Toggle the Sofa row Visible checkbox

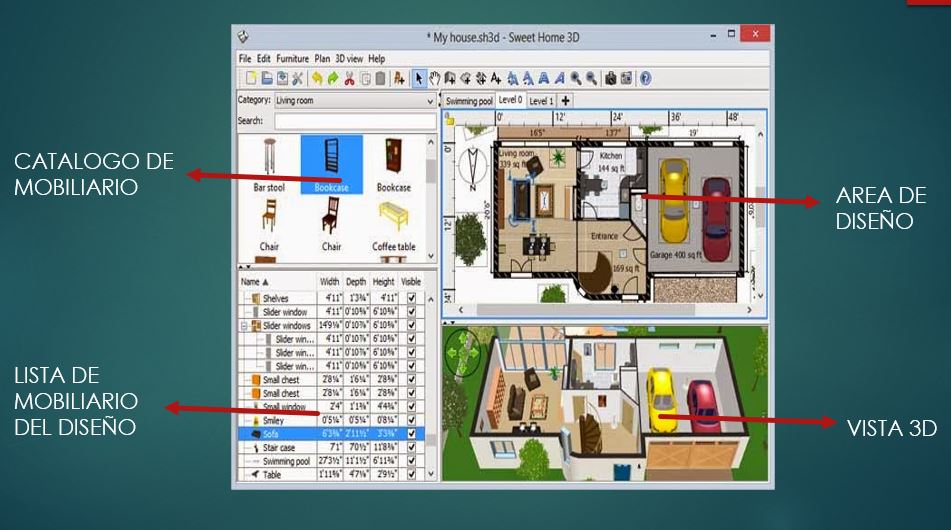tap(412, 434)
